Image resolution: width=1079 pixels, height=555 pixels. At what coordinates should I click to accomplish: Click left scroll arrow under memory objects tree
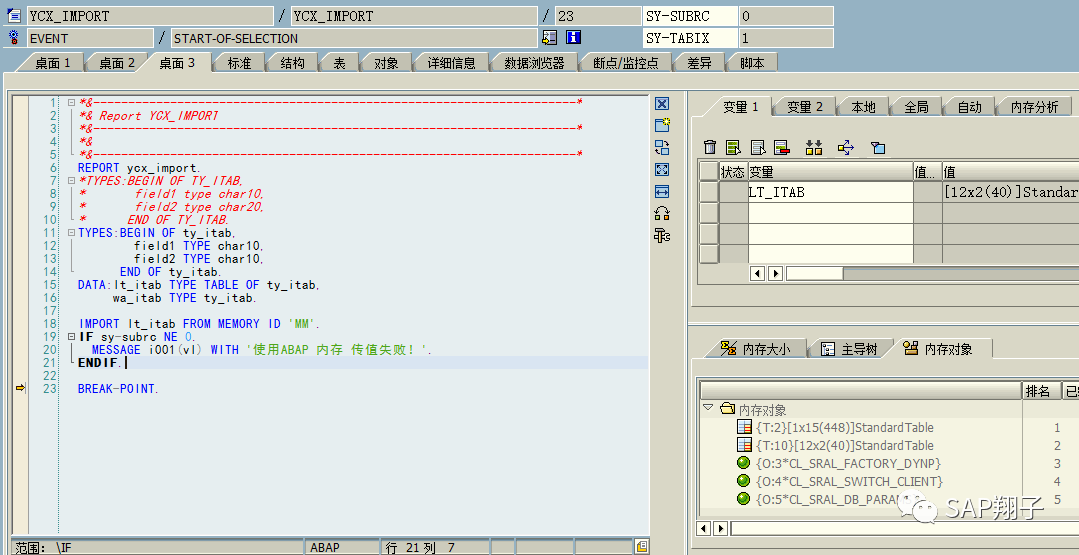[703, 528]
